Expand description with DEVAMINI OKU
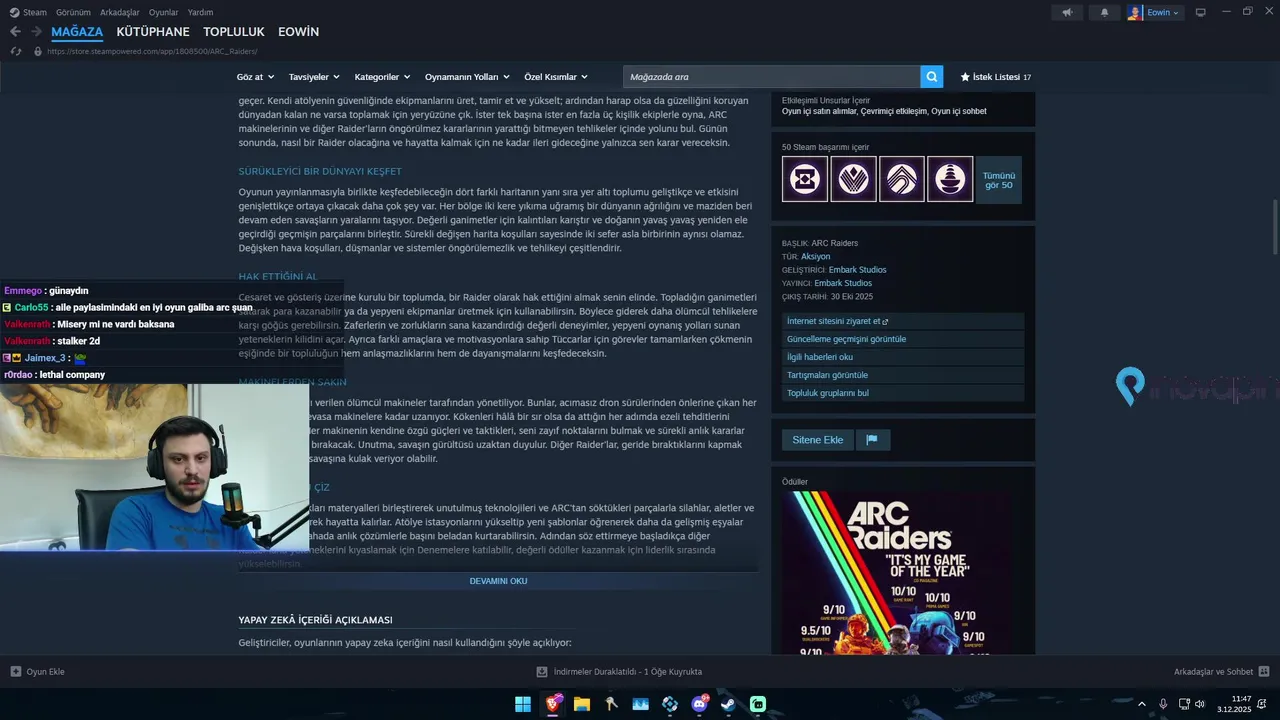This screenshot has width=1280, height=720. [498, 581]
